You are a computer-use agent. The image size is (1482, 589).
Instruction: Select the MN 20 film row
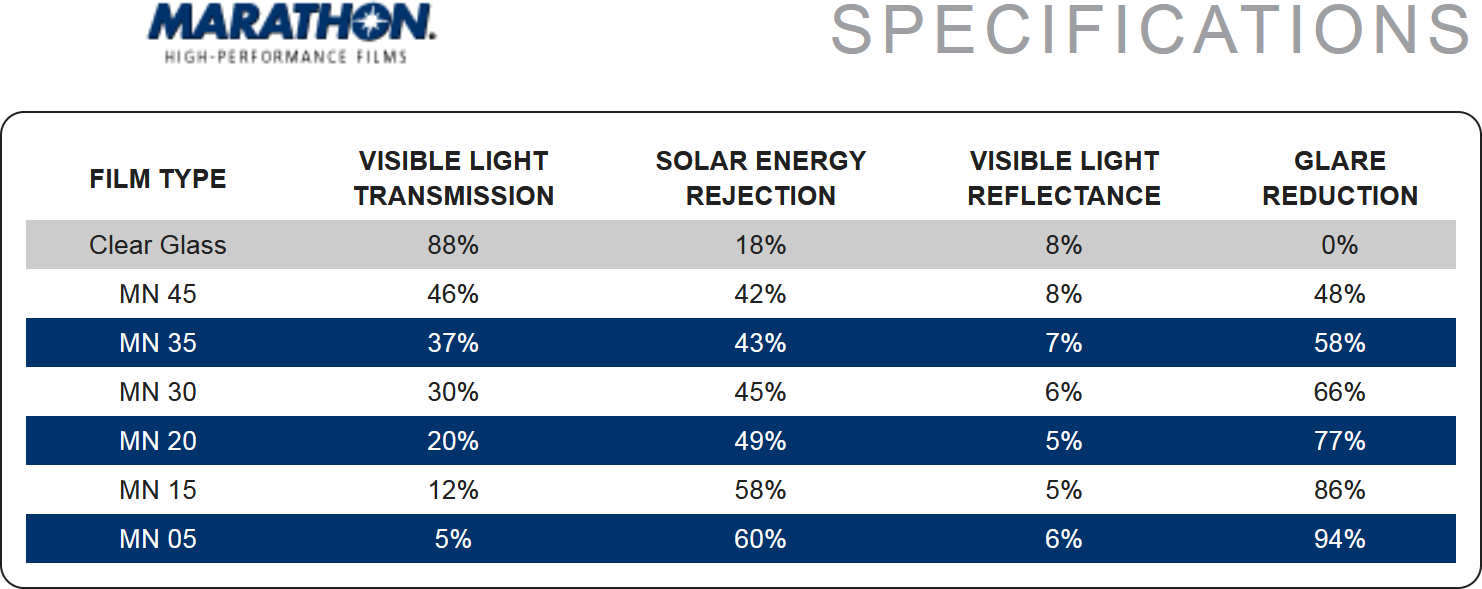[158, 441]
